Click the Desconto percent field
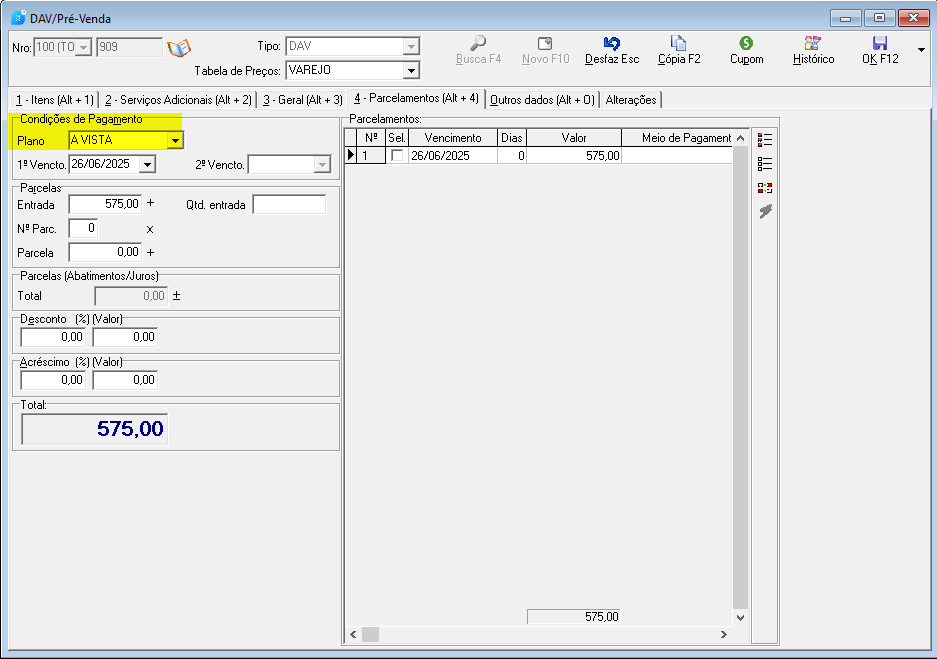937x659 pixels. tap(53, 337)
